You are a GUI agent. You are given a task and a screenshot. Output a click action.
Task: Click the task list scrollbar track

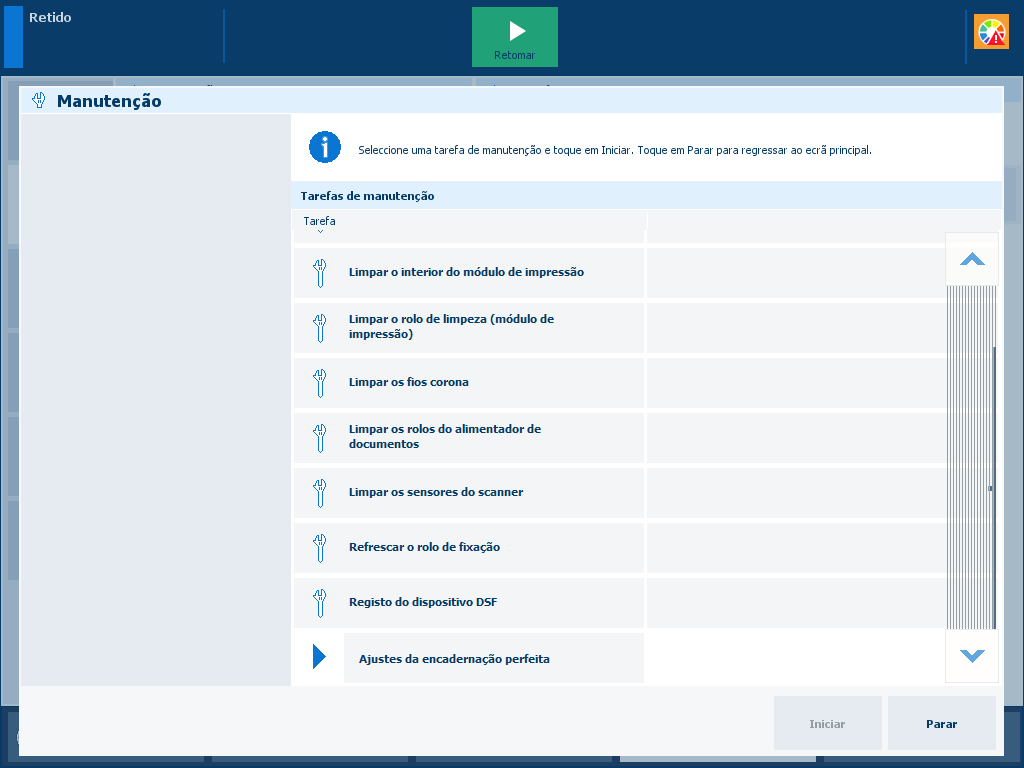point(972,457)
